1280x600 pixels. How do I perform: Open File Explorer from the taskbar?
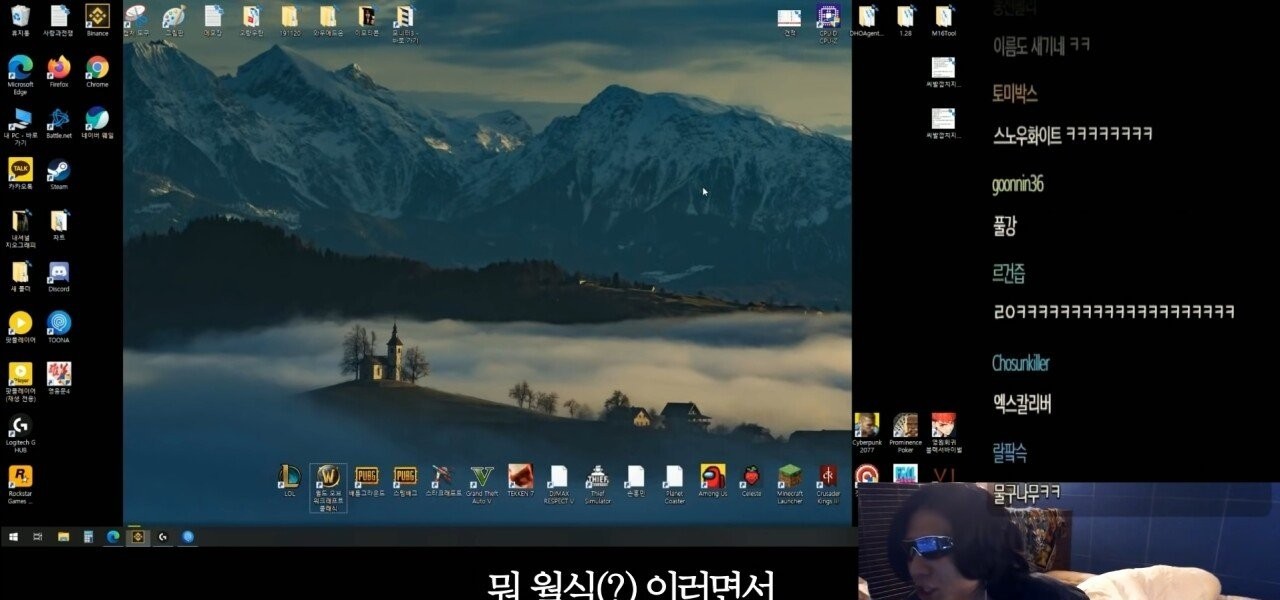[63, 537]
